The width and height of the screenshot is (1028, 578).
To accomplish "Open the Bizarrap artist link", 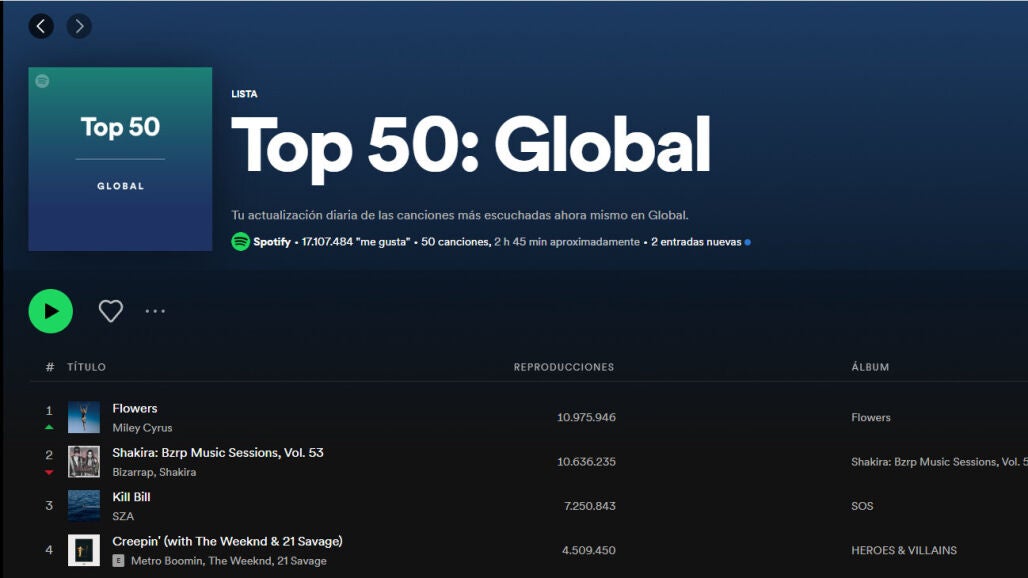I will click(133, 472).
